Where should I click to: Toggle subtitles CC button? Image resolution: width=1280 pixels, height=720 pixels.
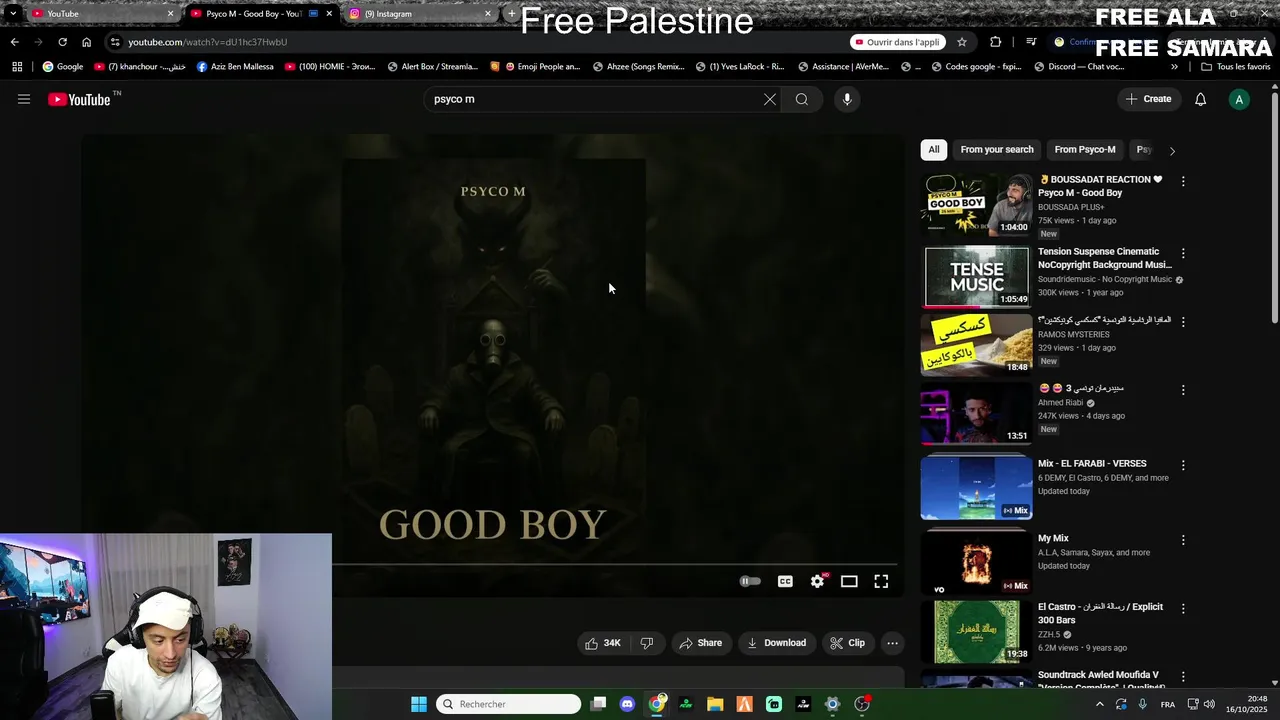785,581
